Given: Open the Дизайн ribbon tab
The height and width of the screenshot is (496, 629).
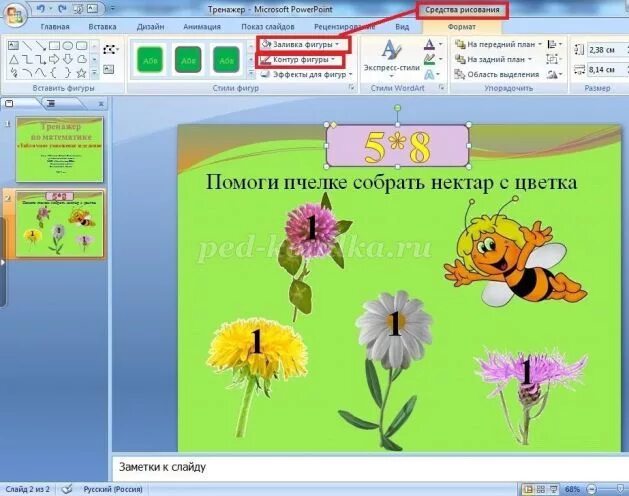Looking at the screenshot, I should 150,27.
